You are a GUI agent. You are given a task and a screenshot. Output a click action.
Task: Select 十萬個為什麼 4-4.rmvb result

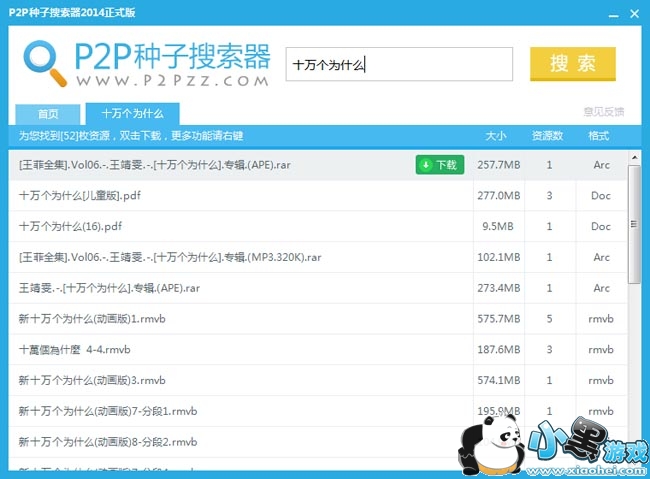point(318,350)
